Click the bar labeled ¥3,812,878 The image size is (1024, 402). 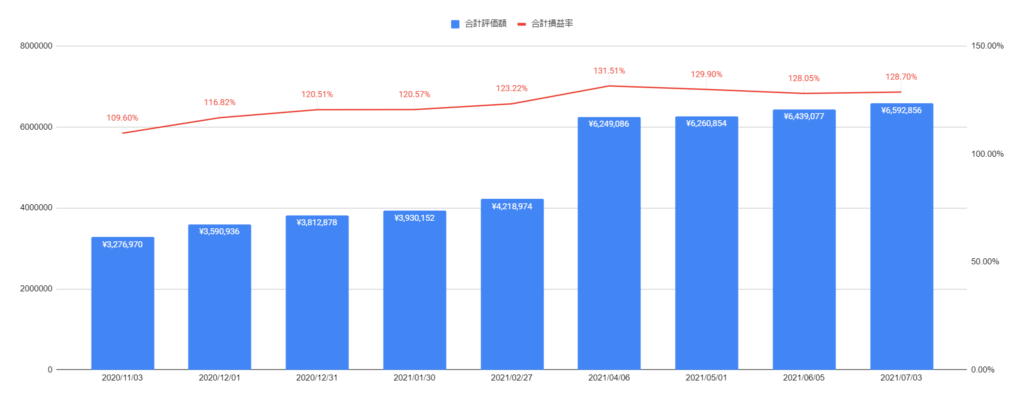317,292
